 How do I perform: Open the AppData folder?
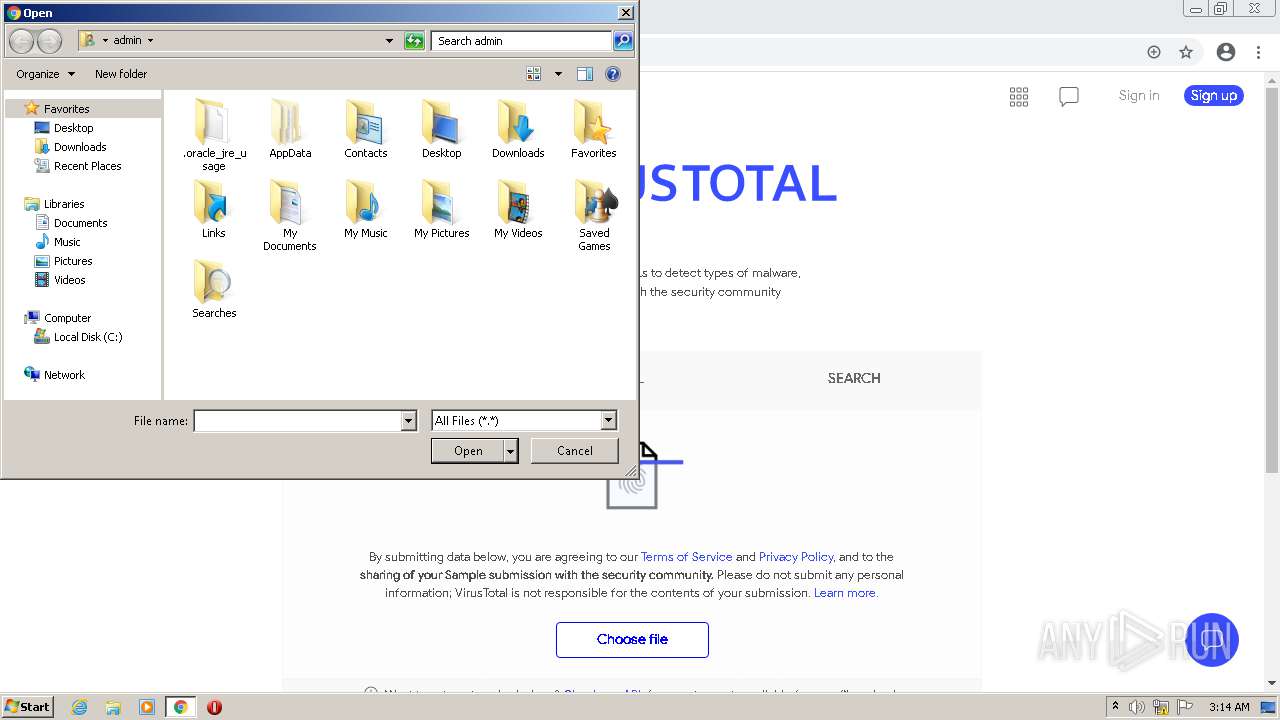tap(290, 128)
